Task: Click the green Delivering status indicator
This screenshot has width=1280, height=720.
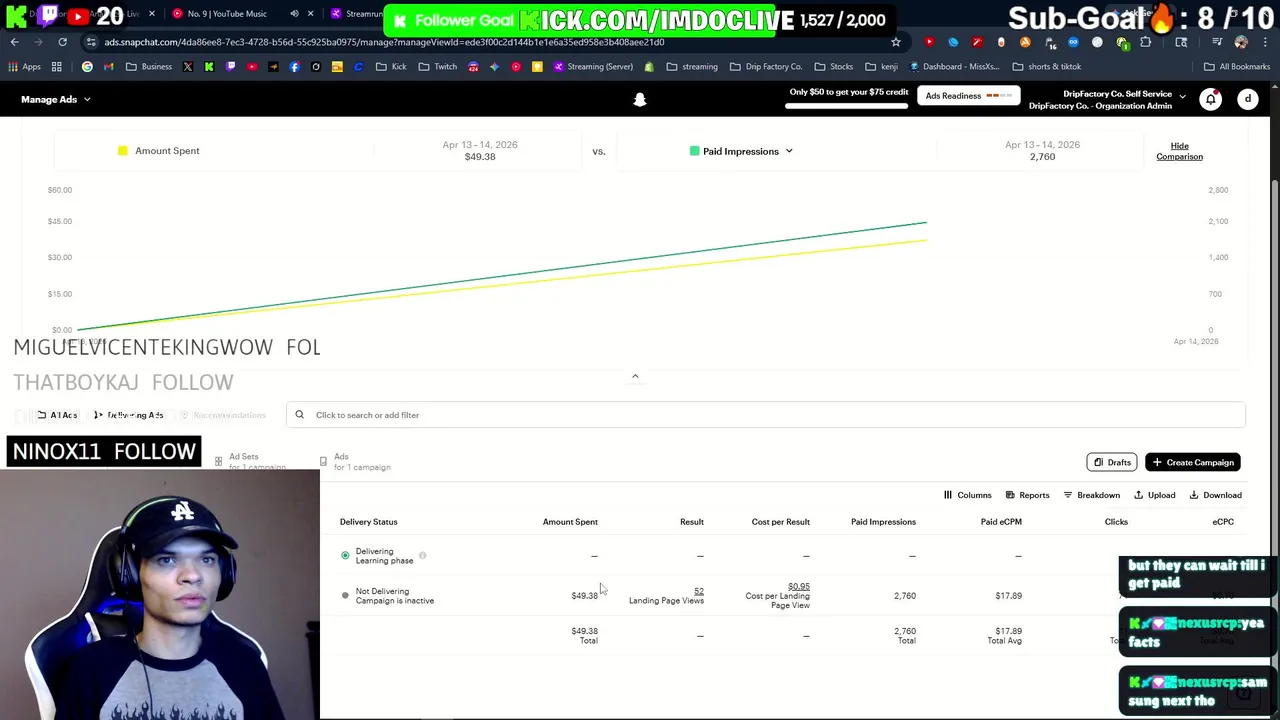Action: pos(345,555)
